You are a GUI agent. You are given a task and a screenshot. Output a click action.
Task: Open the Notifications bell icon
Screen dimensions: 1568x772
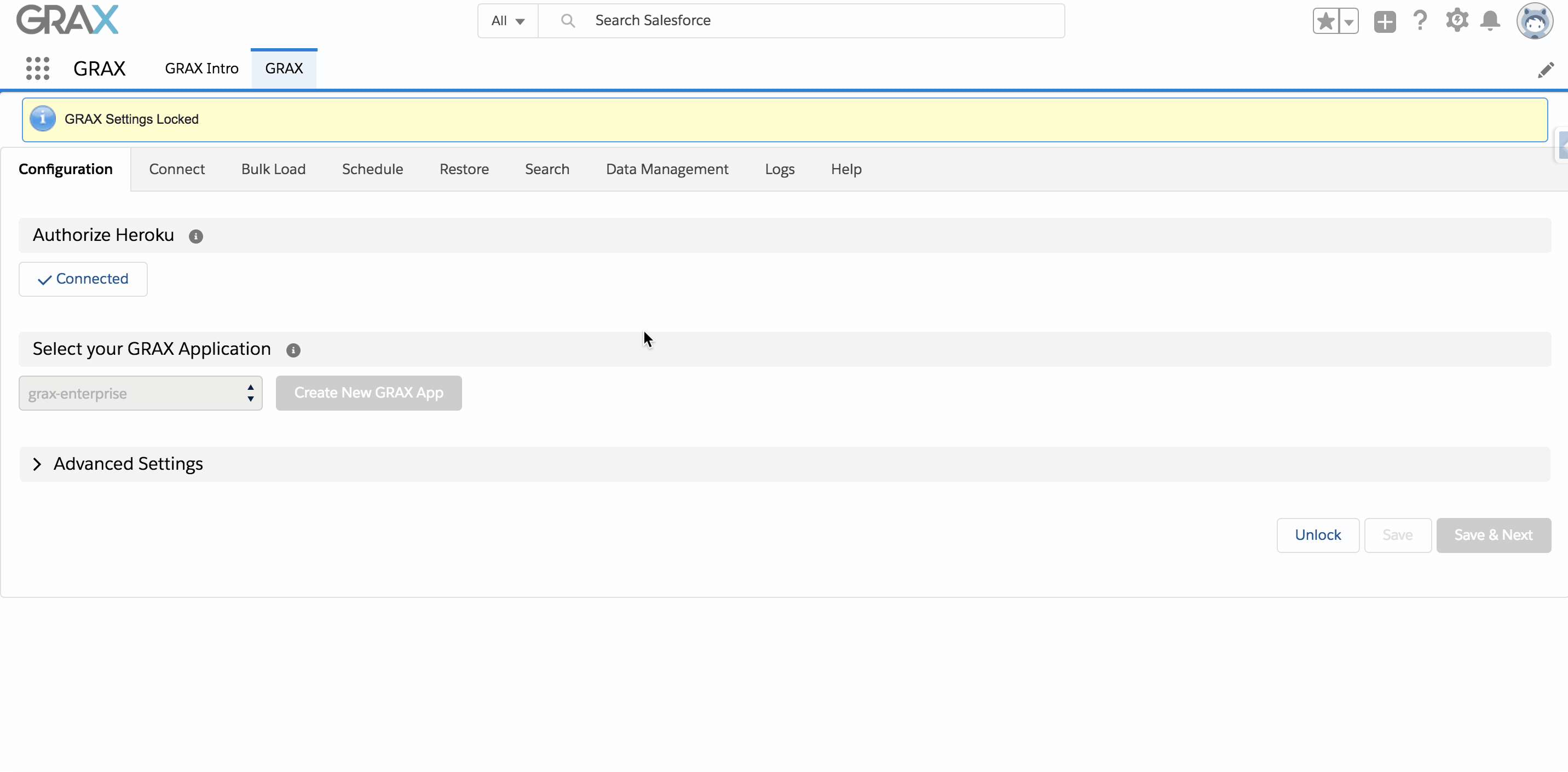[x=1490, y=21]
